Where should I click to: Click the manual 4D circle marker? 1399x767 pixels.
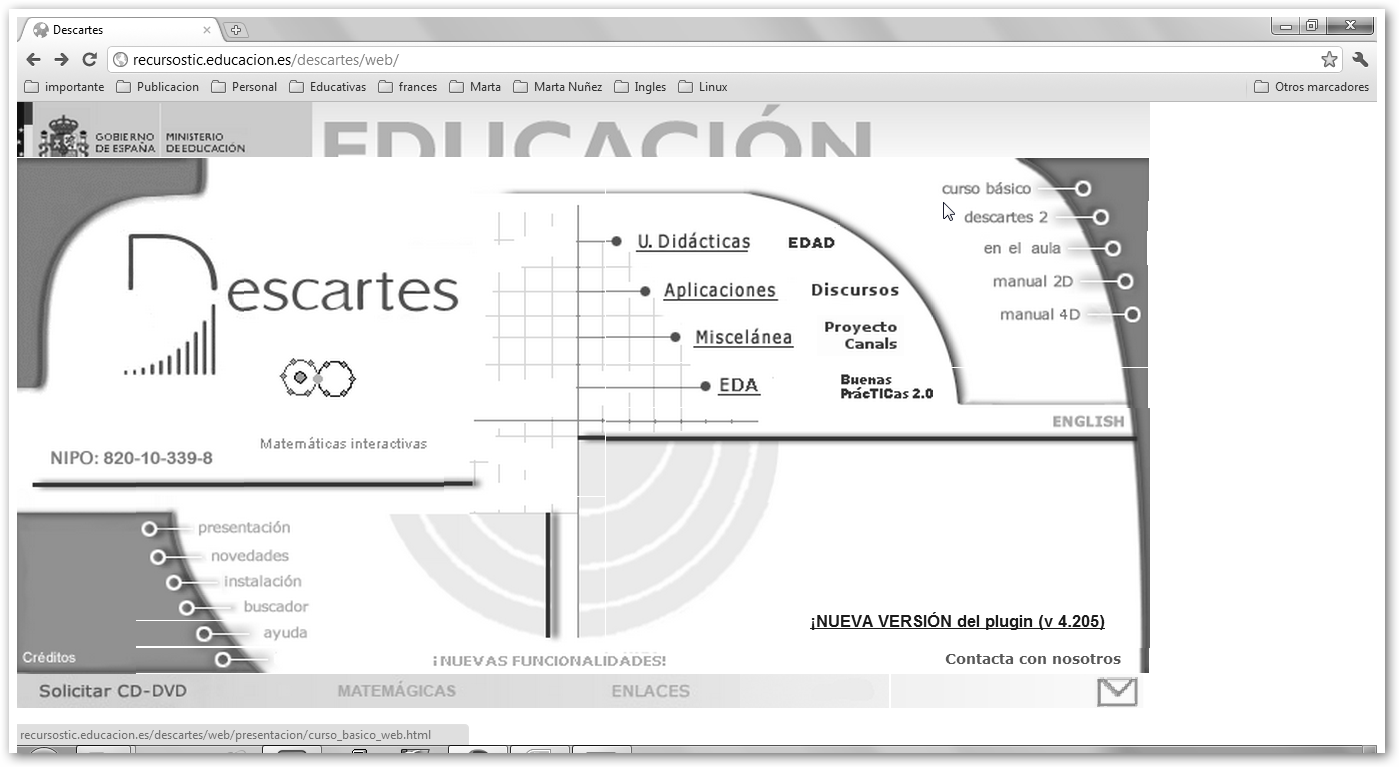[1132, 314]
